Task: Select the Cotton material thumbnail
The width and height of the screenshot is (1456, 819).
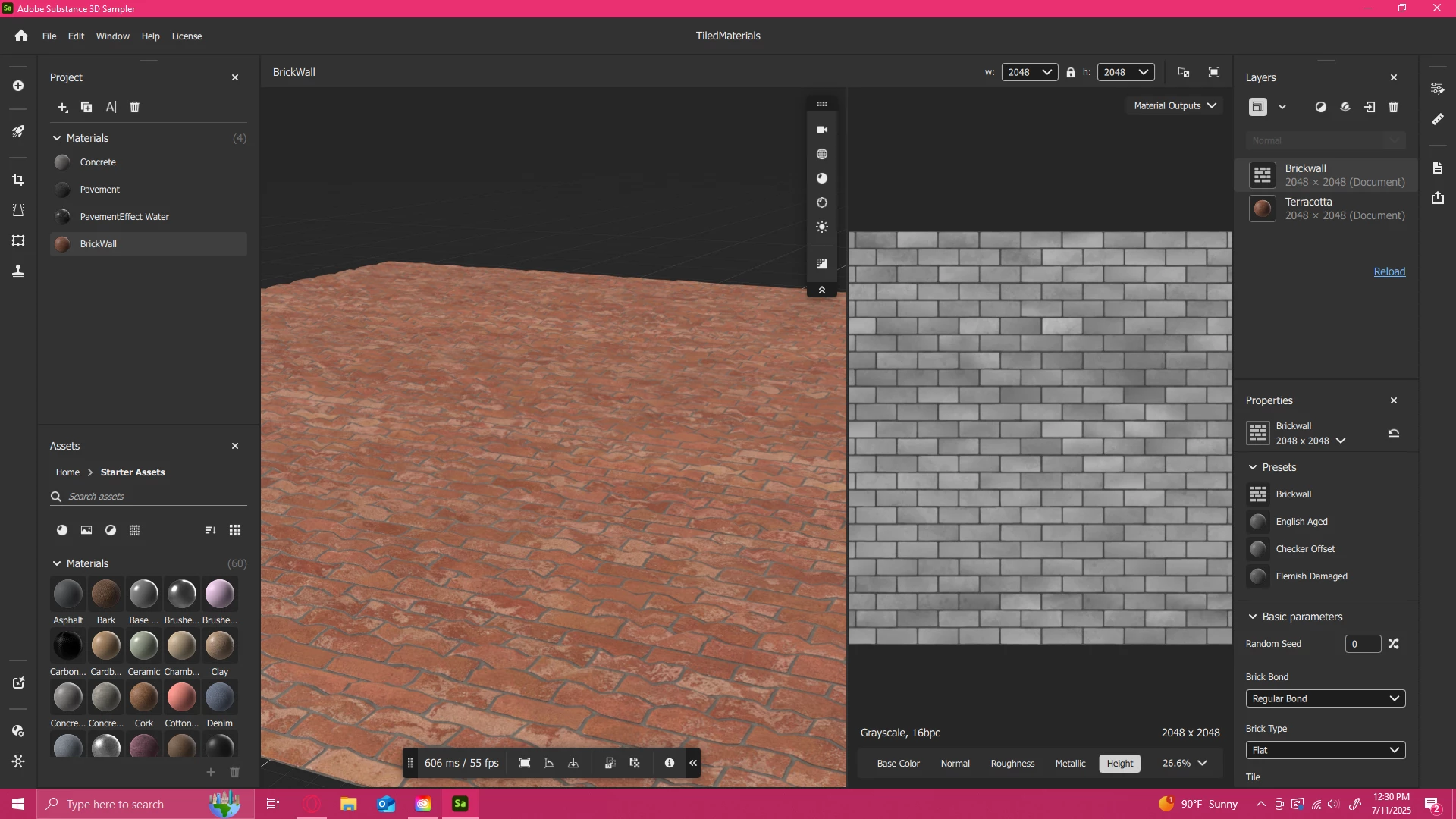Action: [x=182, y=697]
